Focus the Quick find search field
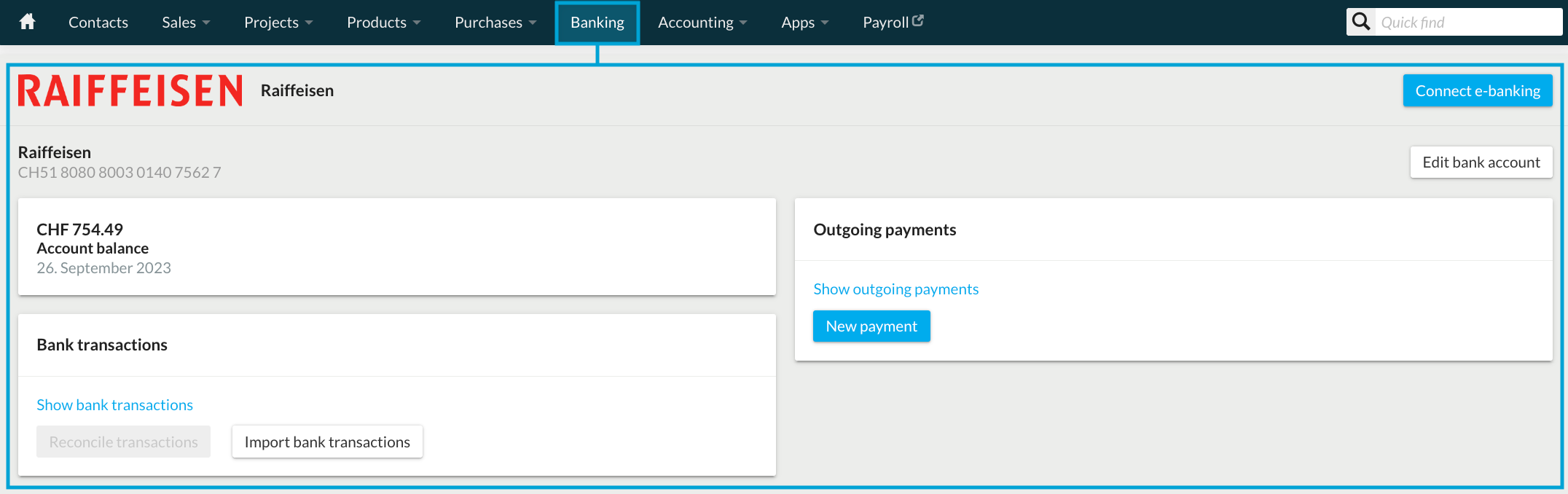Viewport: 1568px width, 494px height. (x=1467, y=22)
